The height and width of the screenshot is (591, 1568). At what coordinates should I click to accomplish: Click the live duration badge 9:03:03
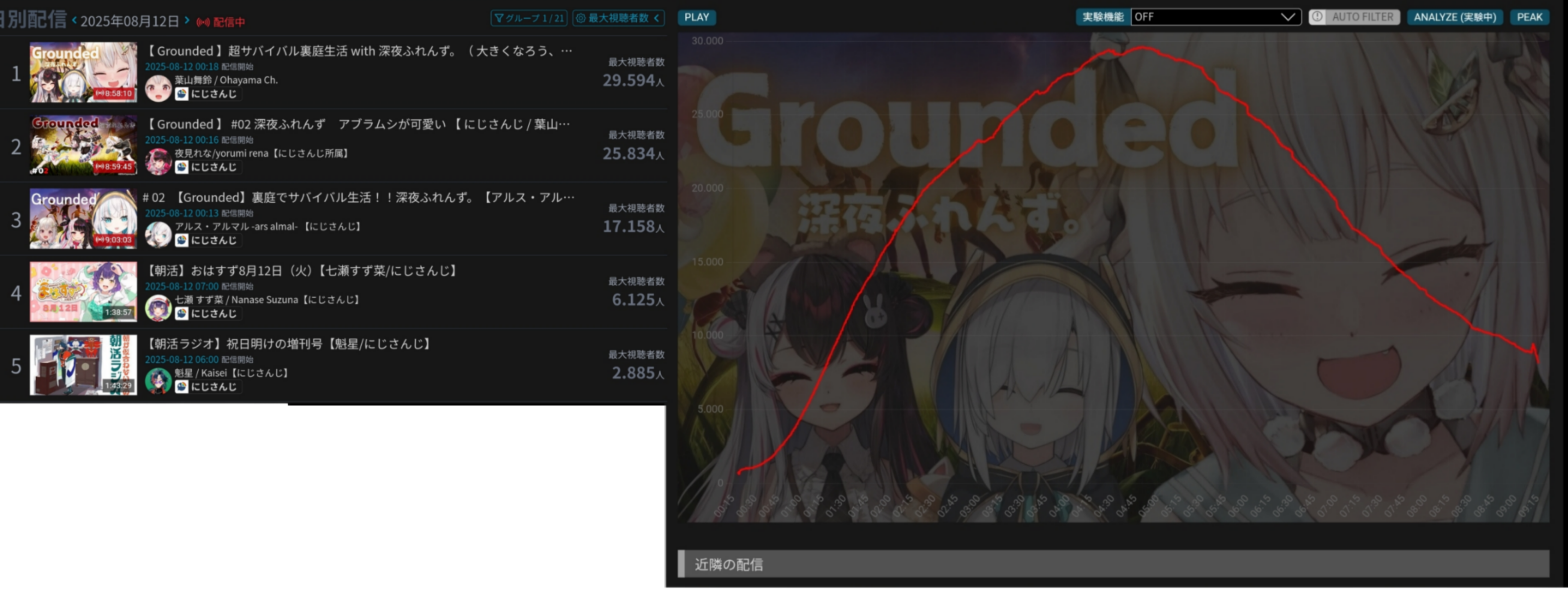click(x=114, y=240)
